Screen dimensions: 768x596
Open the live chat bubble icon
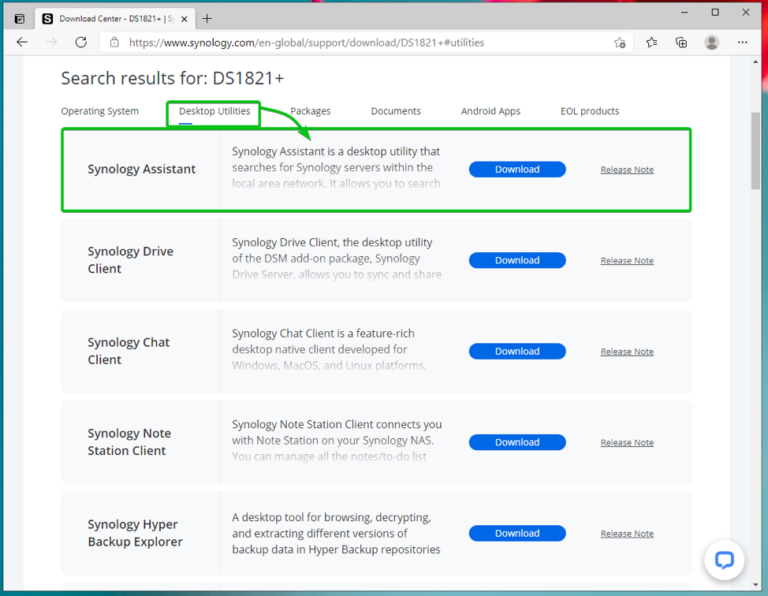(x=724, y=560)
